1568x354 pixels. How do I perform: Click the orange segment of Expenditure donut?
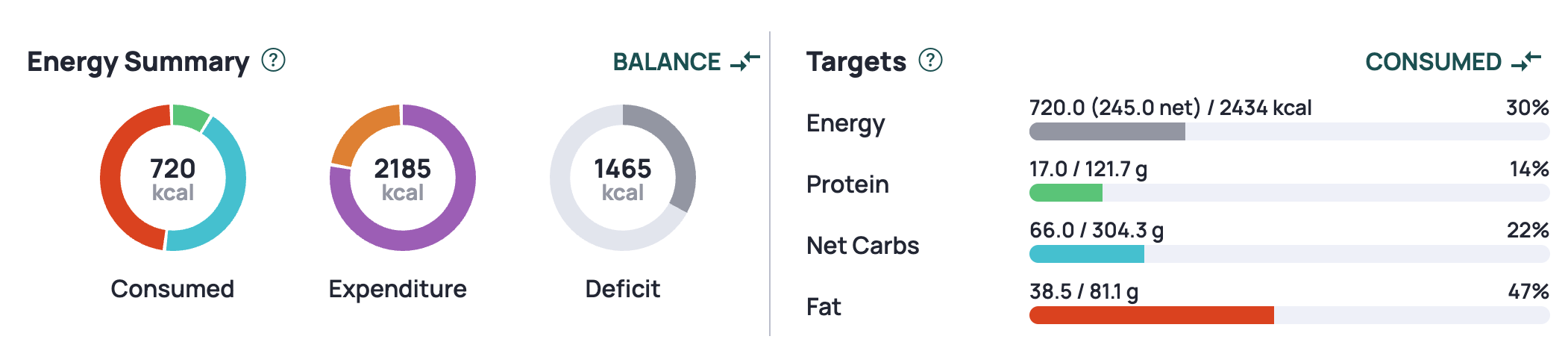coord(360,129)
